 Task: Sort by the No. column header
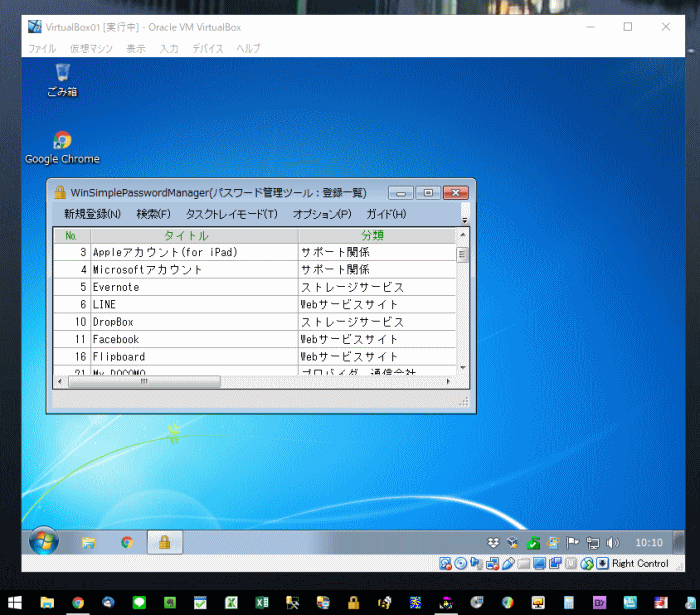pos(71,236)
